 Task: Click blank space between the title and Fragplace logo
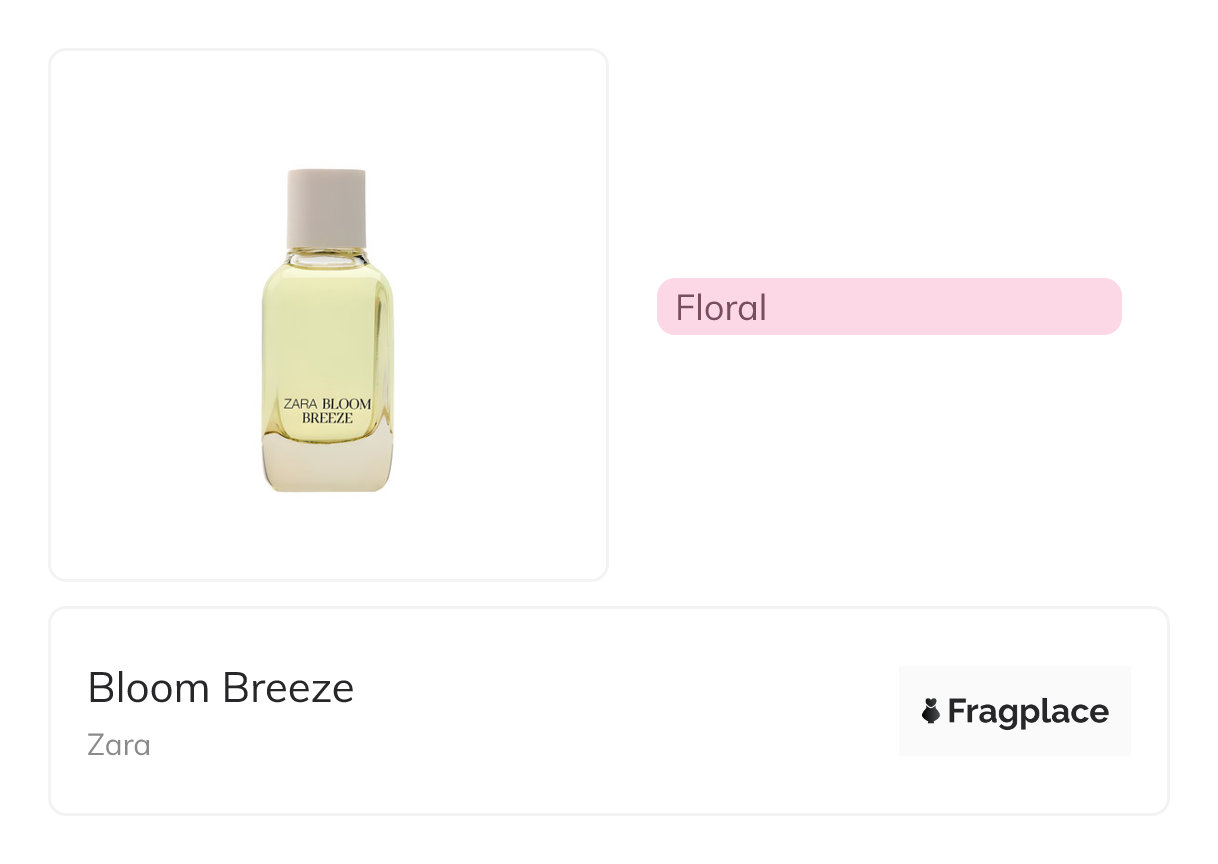click(x=620, y=710)
